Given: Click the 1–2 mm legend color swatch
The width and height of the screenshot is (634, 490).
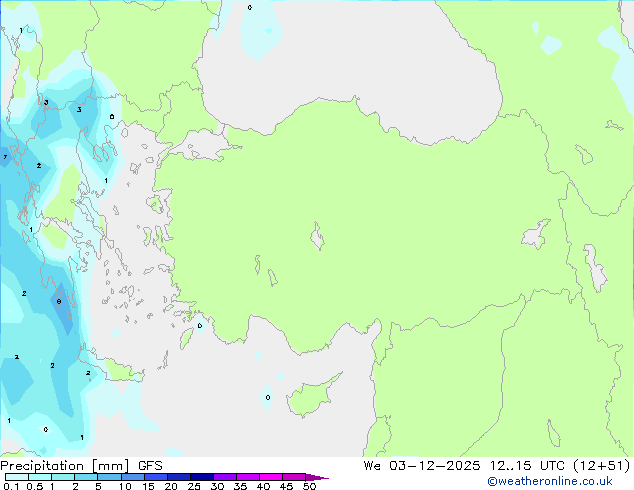Looking at the screenshot, I should (63, 477).
